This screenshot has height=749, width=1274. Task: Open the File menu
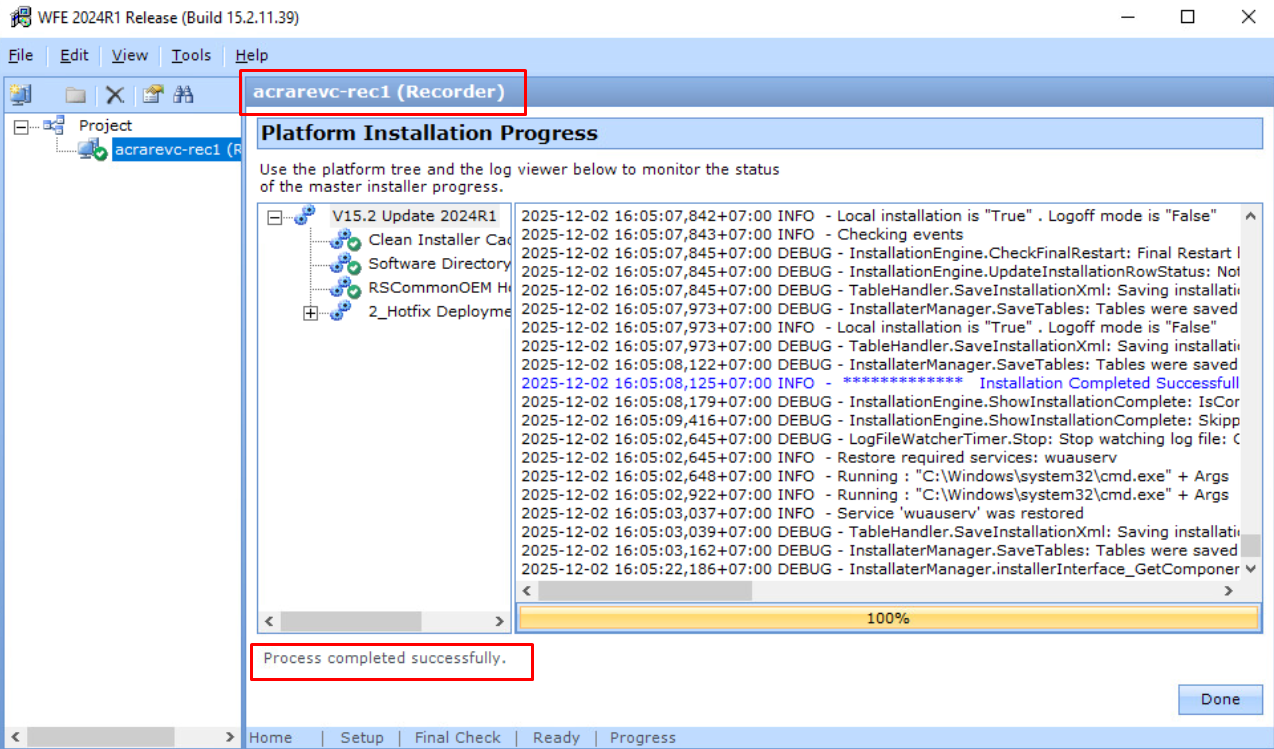click(20, 55)
